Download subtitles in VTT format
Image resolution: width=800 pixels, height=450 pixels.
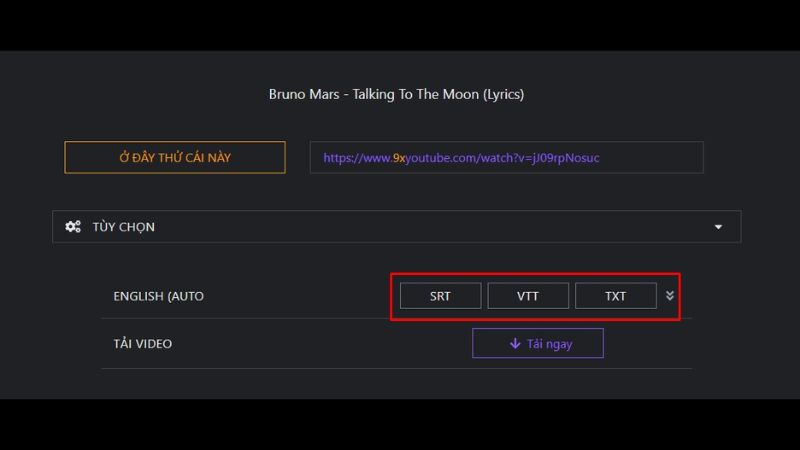click(x=528, y=296)
